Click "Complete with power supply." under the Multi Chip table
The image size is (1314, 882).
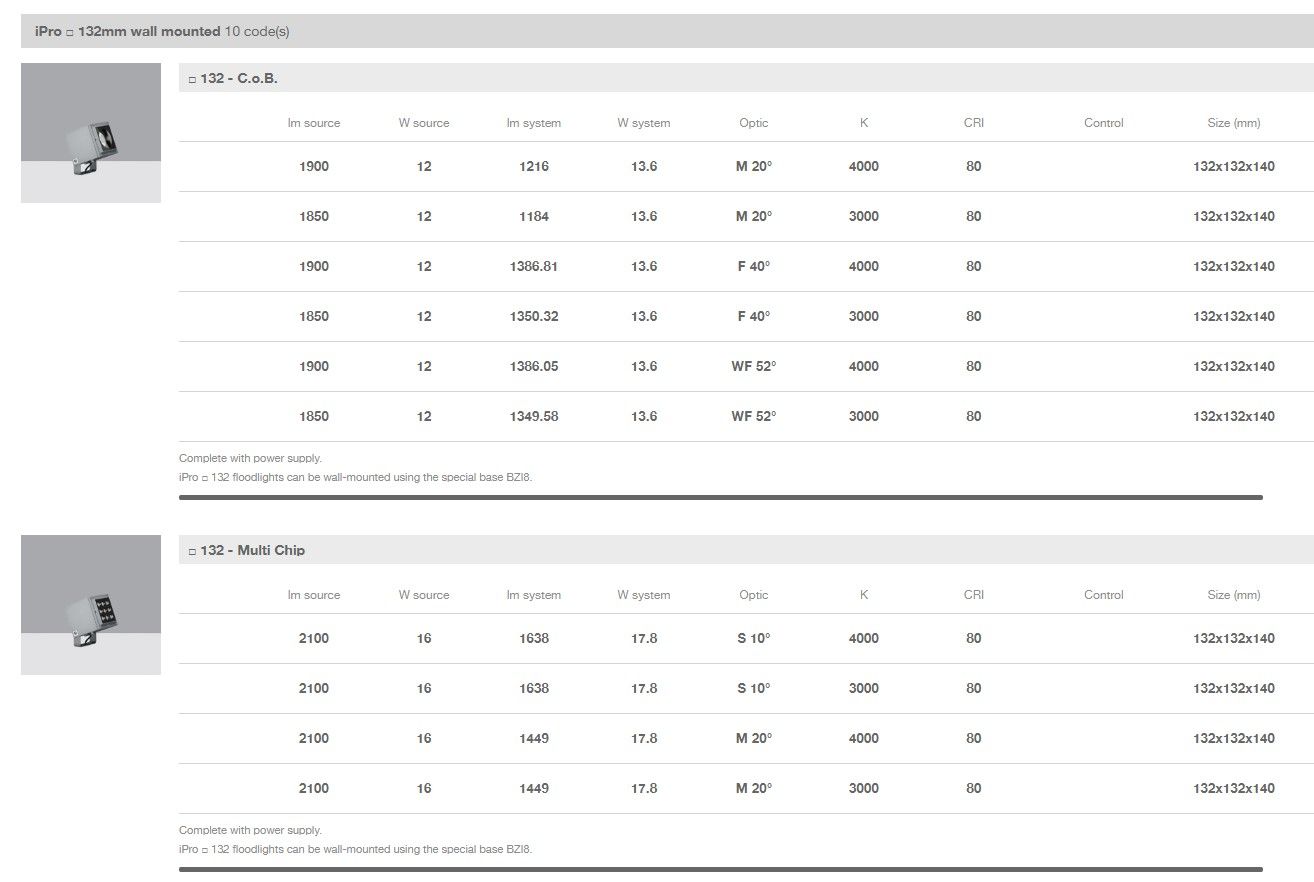coord(250,830)
